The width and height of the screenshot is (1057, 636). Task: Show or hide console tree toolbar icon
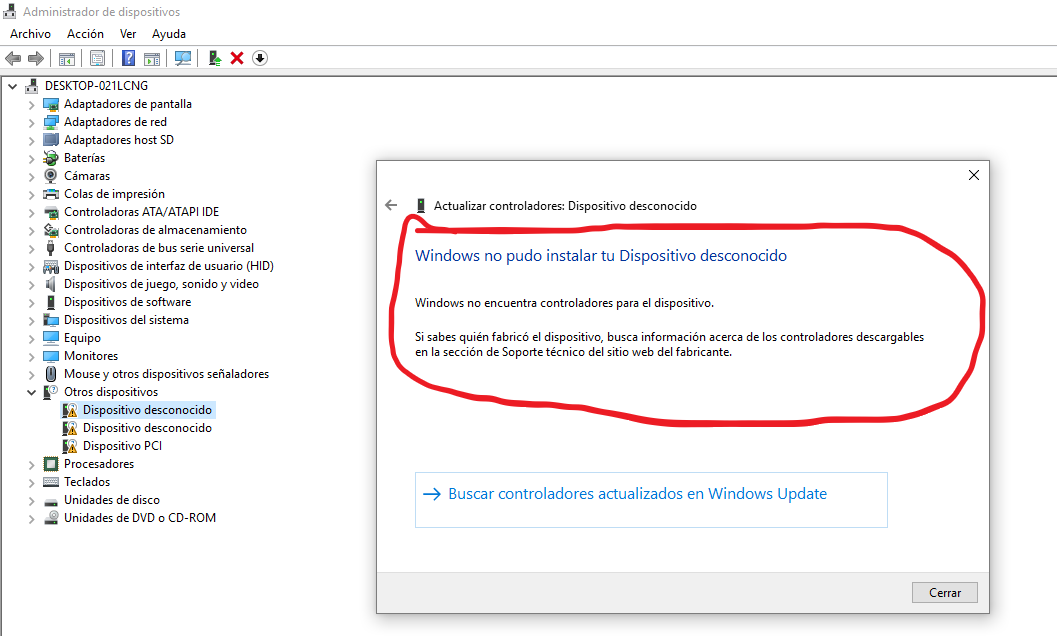67,59
